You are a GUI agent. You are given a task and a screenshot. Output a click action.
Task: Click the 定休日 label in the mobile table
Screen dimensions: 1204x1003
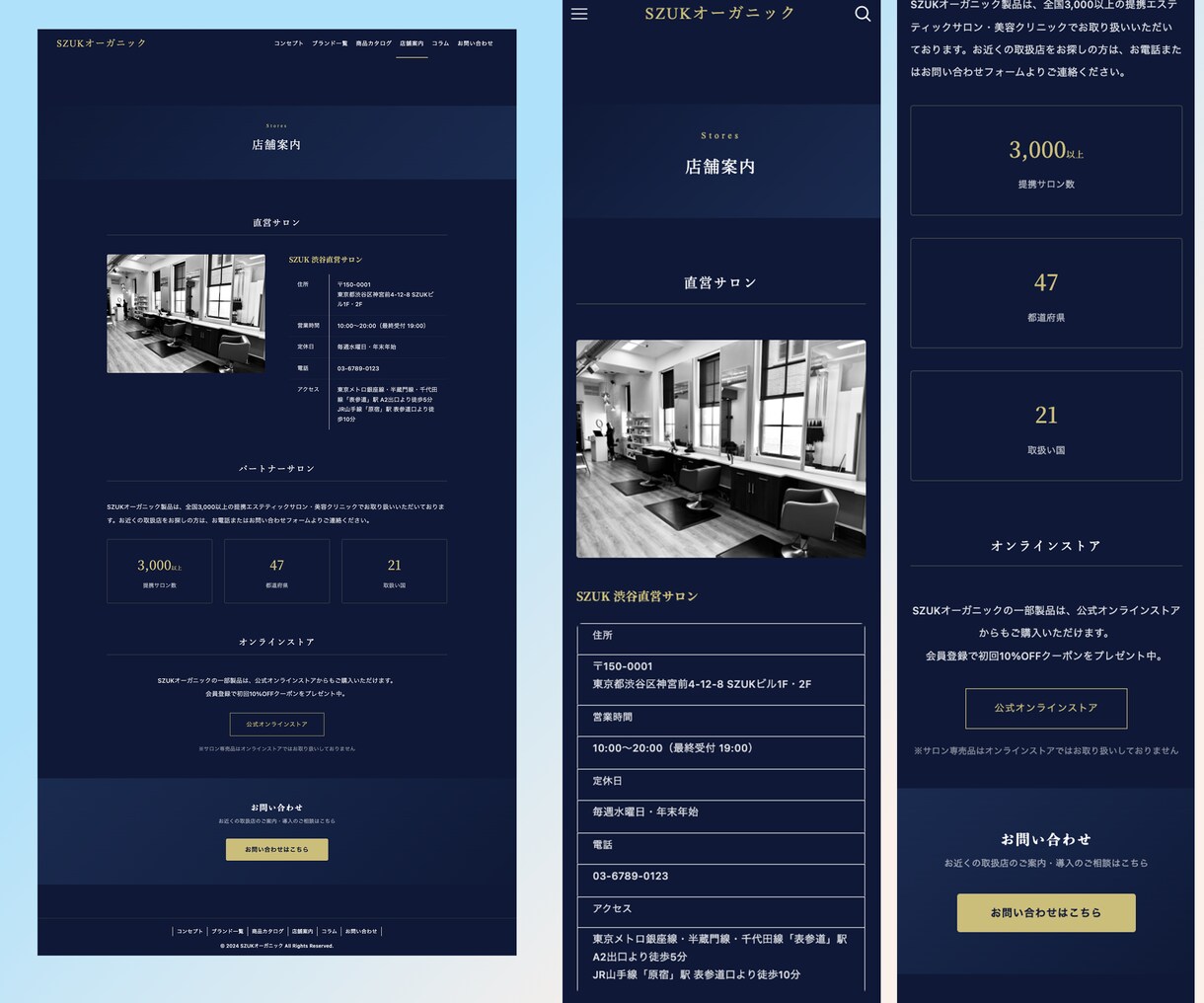607,781
